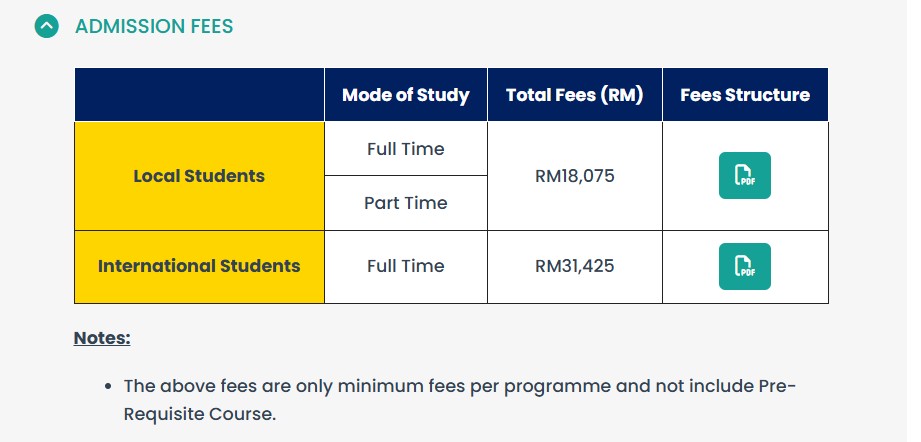Click the Fees Structure column header
This screenshot has height=442, width=921.
coord(745,95)
